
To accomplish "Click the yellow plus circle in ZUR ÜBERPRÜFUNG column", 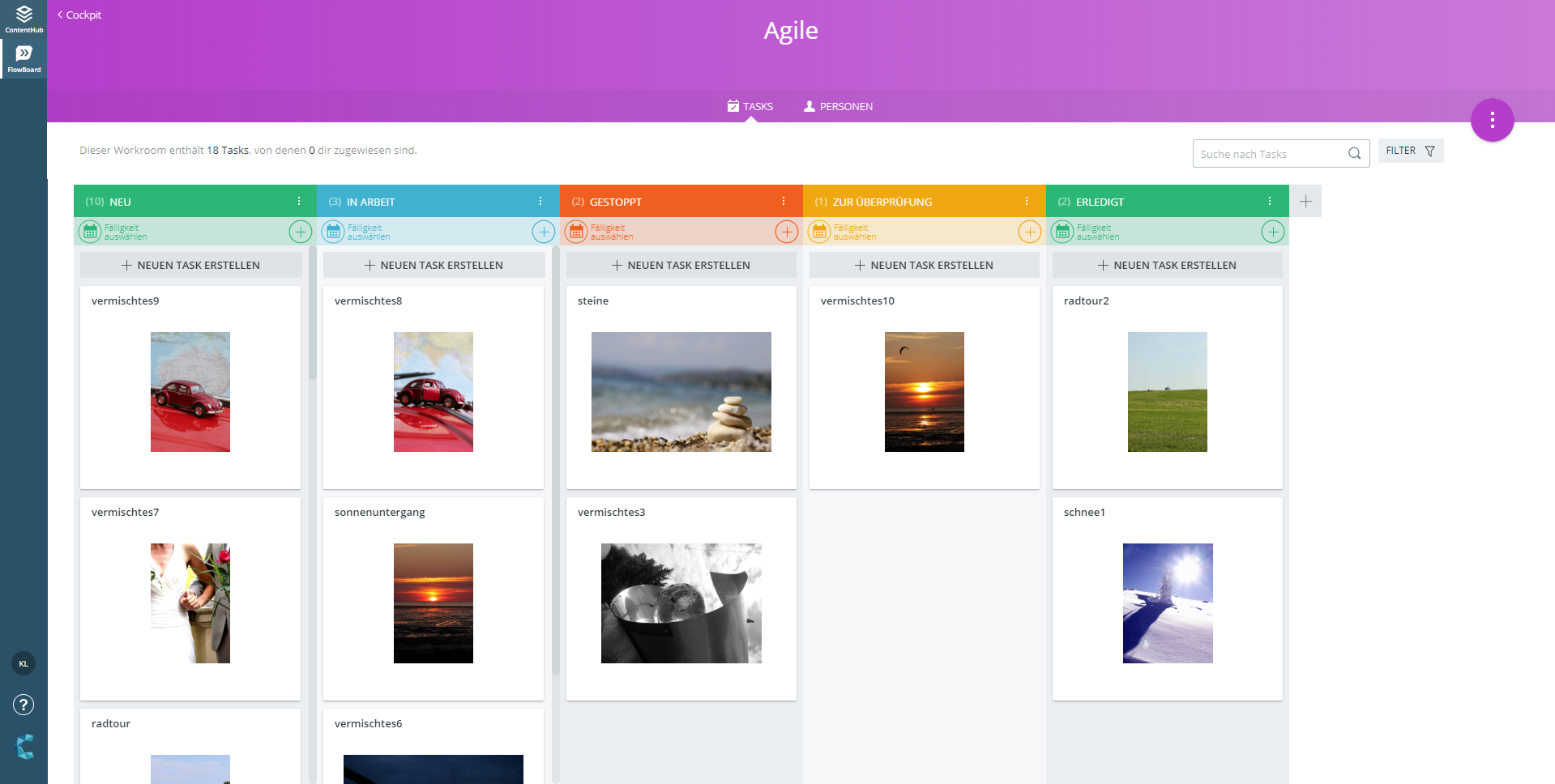I will pyautogui.click(x=1030, y=232).
